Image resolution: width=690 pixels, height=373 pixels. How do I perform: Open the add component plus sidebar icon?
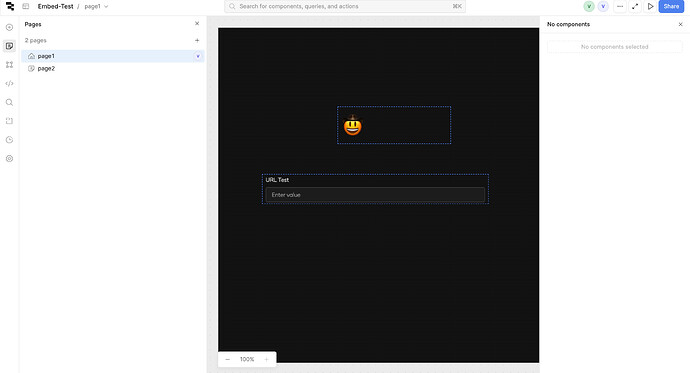(x=9, y=27)
